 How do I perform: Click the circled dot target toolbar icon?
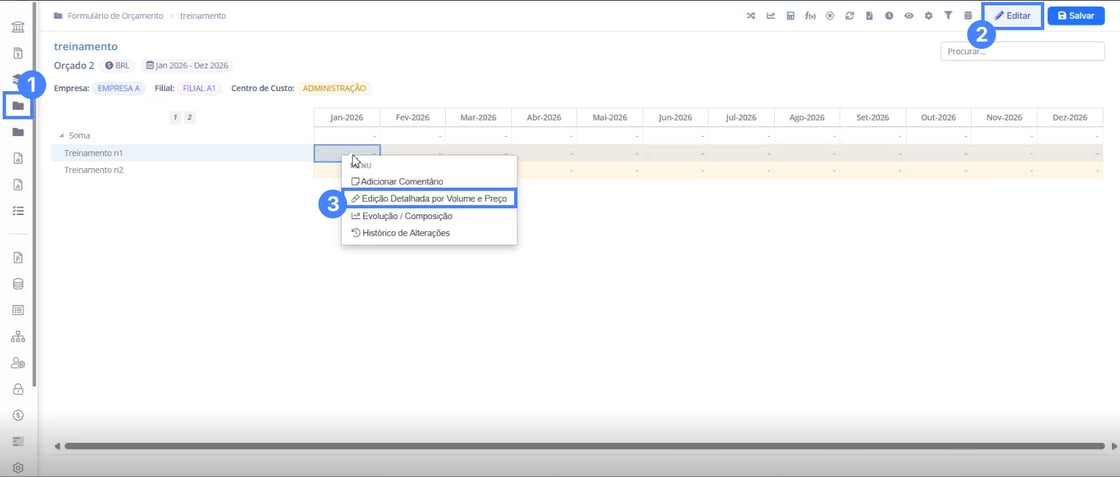(x=830, y=16)
